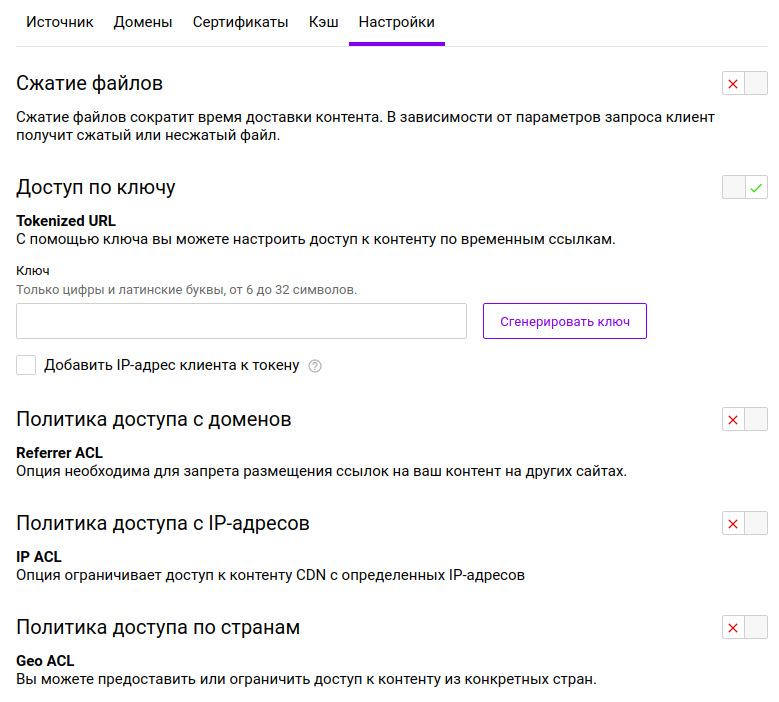
Task: Toggle Политика доступа с доменов switch
Action: coord(745,419)
